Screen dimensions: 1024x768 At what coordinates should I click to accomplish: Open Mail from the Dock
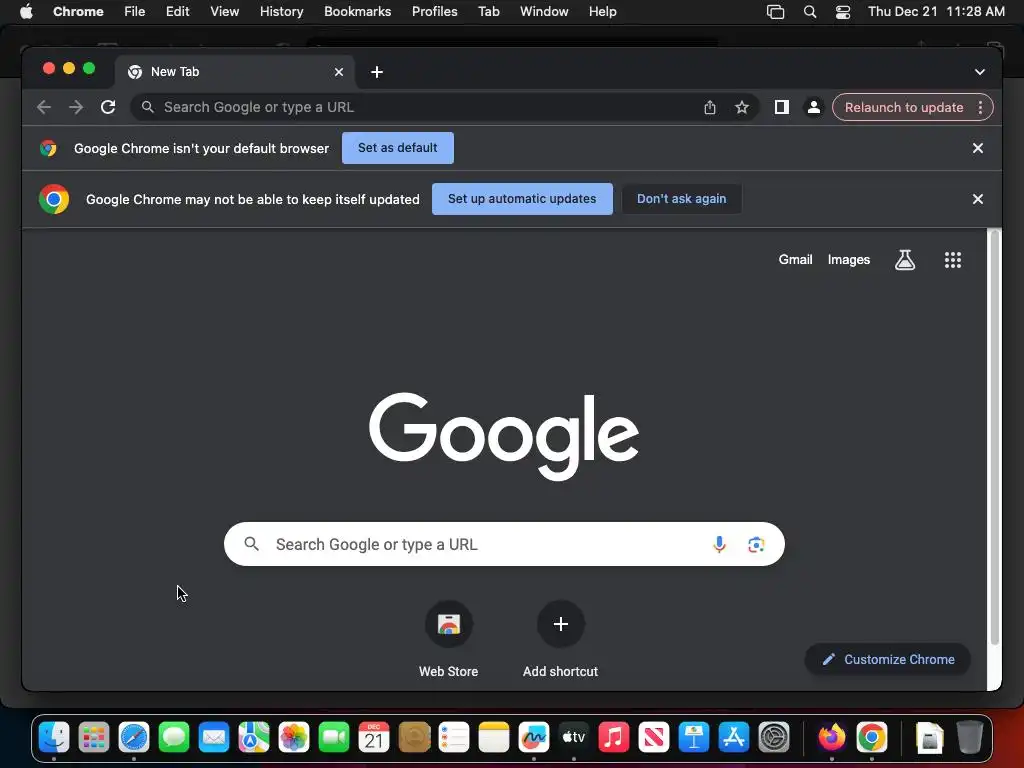[x=214, y=738]
